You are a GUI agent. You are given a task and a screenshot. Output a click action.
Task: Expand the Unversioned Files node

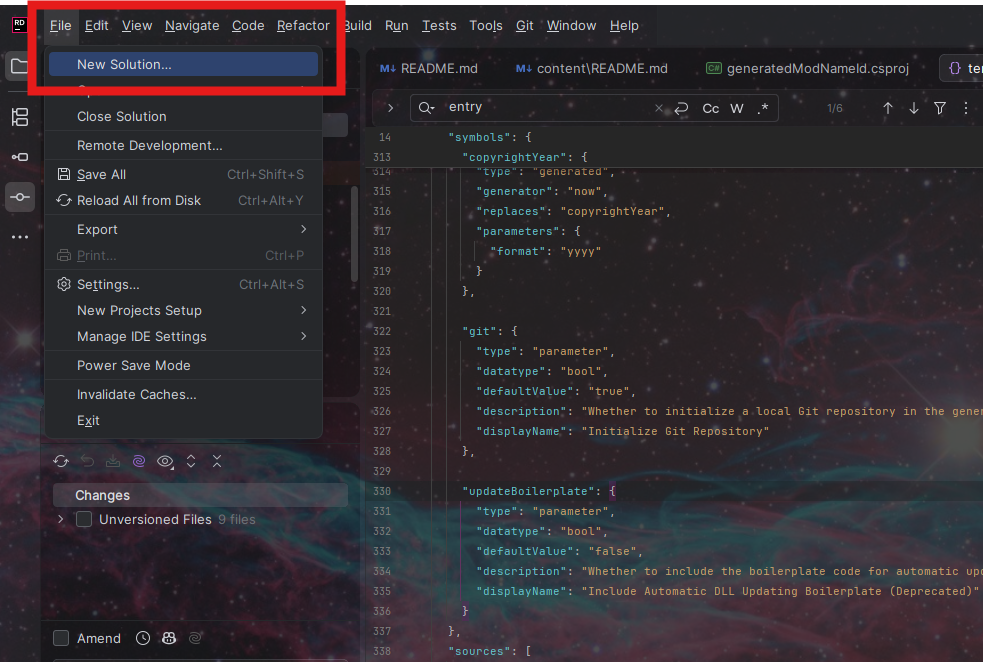pos(61,519)
